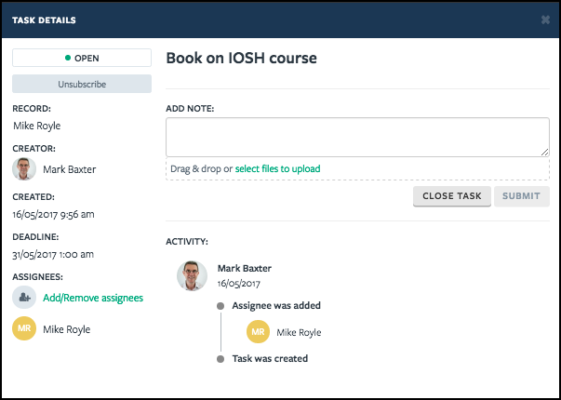Open Add/Remove assignees link

click(x=93, y=298)
